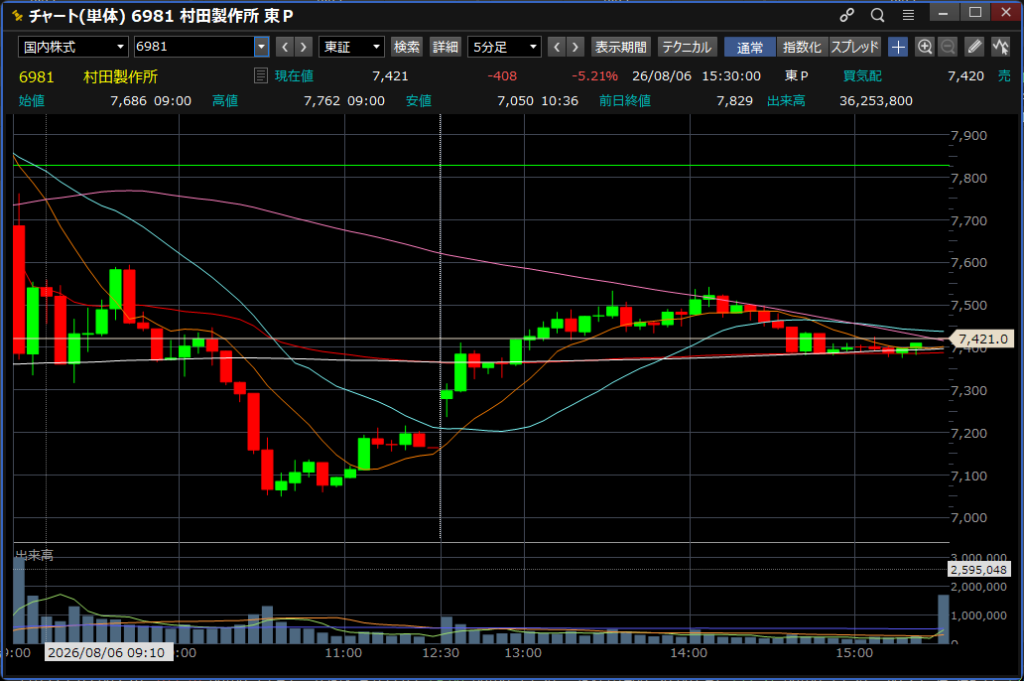Expand the stock code 6981 dropdown arrow
The width and height of the screenshot is (1024, 681).
[x=261, y=47]
